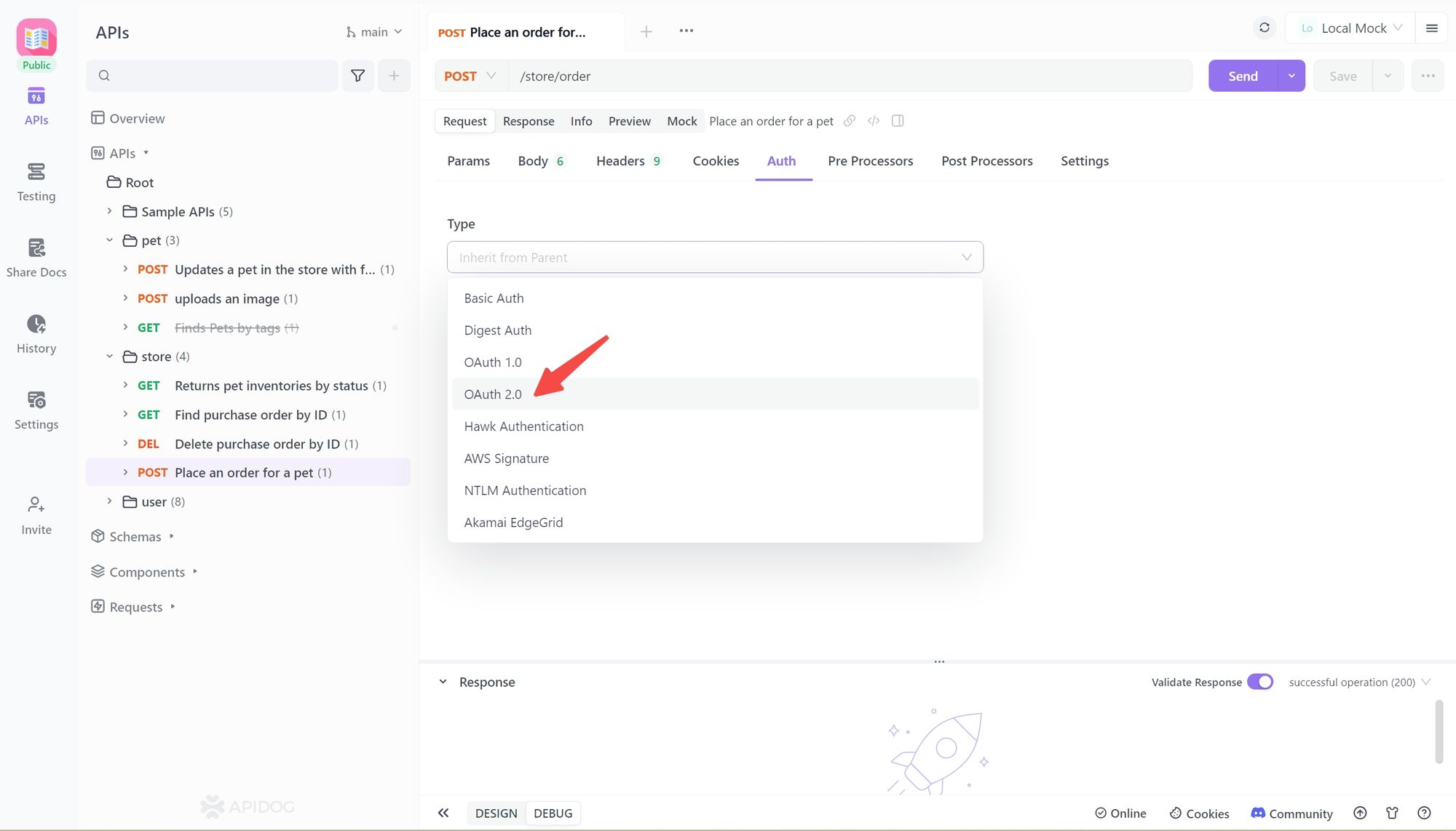Image resolution: width=1456 pixels, height=831 pixels.
Task: Select Digest Auth option
Action: (715, 330)
